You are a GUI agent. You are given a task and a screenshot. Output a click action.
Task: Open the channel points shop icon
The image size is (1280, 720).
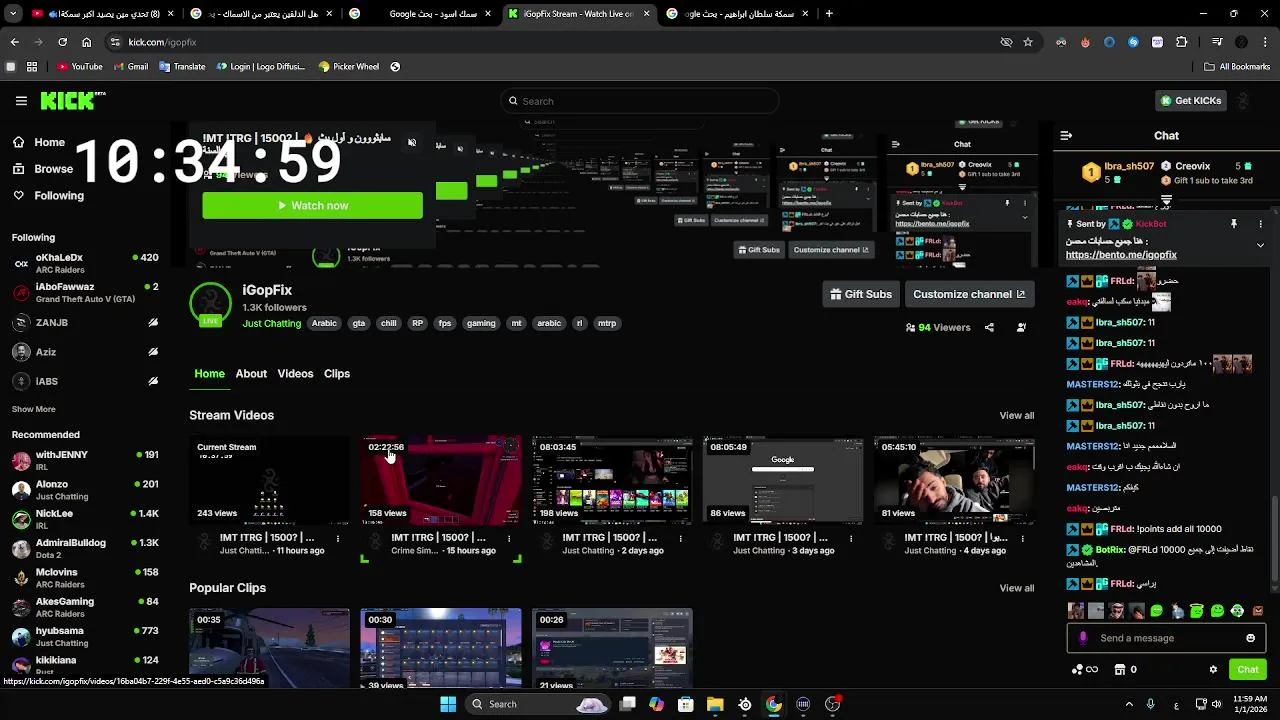(1120, 670)
